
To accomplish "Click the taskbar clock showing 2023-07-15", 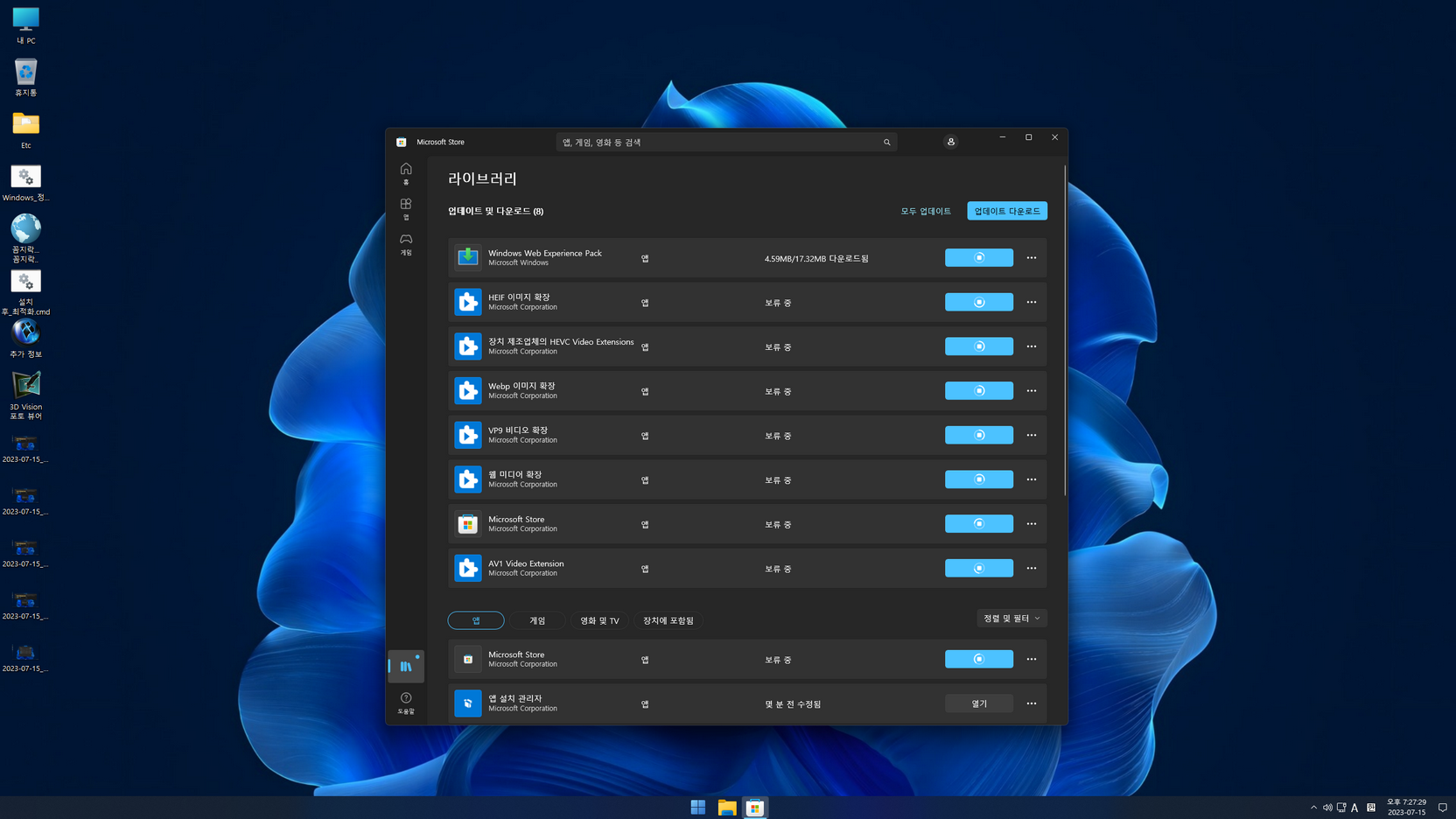I will click(1406, 808).
